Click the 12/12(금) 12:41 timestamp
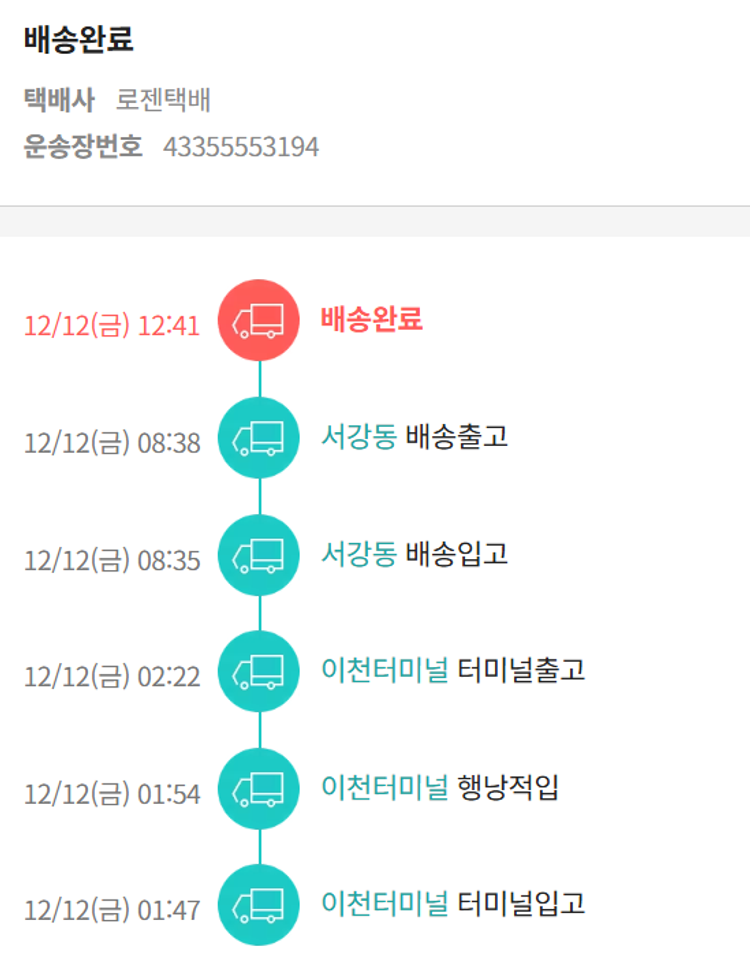The height and width of the screenshot is (962, 750). tap(112, 326)
